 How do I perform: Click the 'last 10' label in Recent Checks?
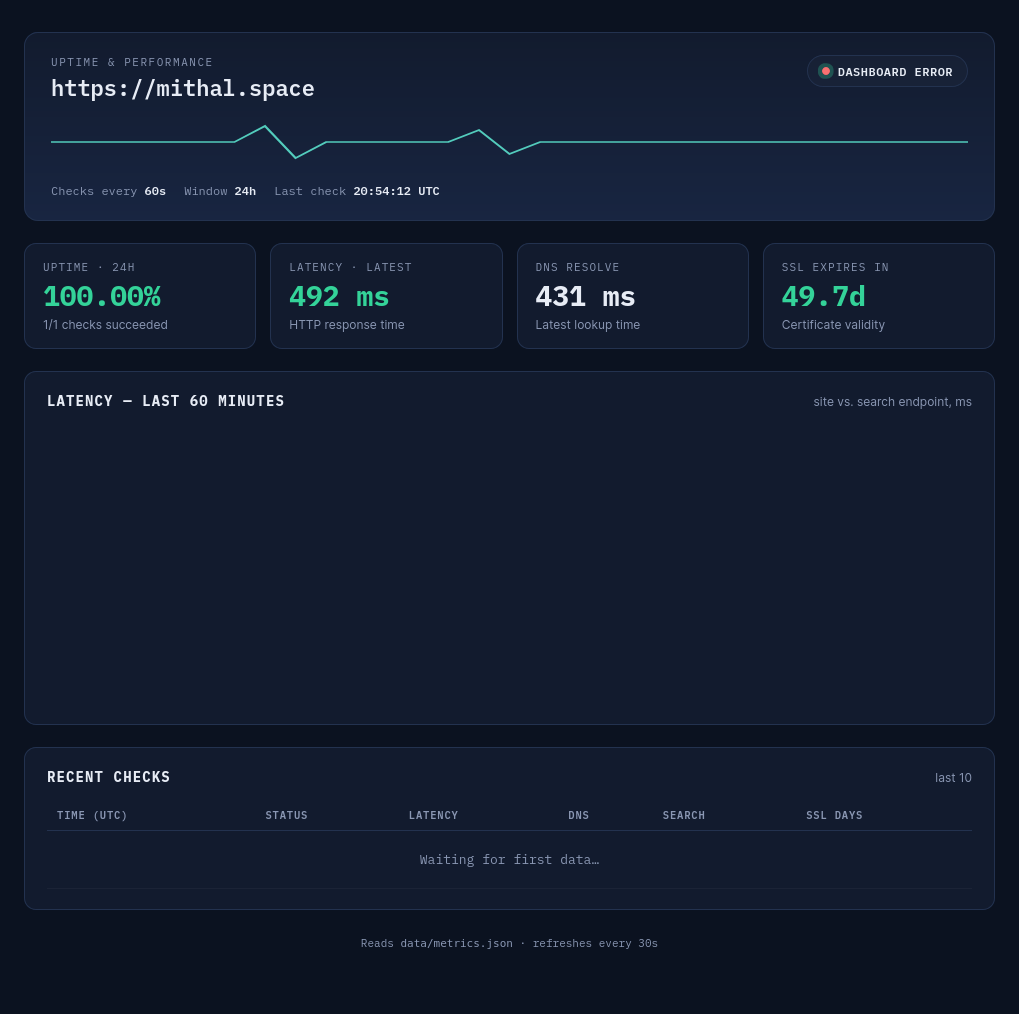point(953,777)
